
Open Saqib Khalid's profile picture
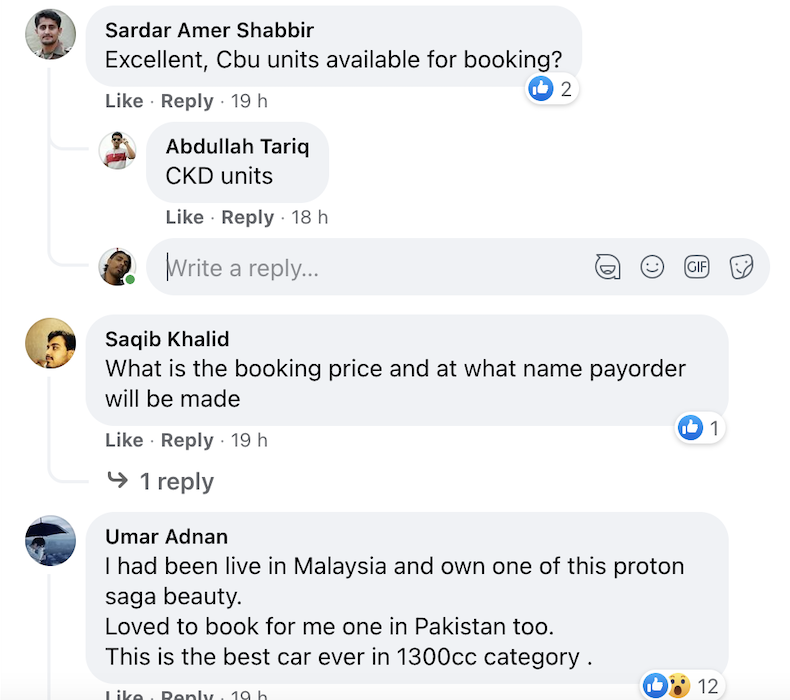50,343
